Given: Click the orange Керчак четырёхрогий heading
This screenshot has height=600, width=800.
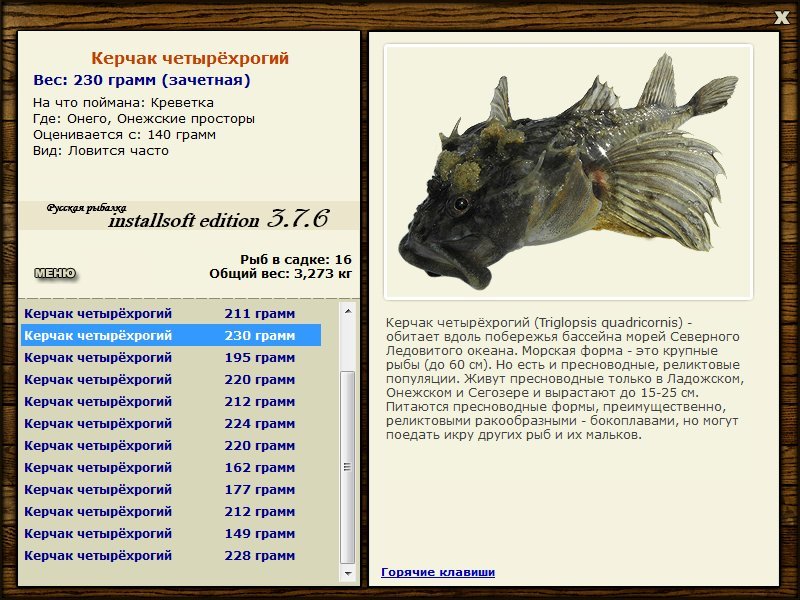Looking at the screenshot, I should coord(190,58).
